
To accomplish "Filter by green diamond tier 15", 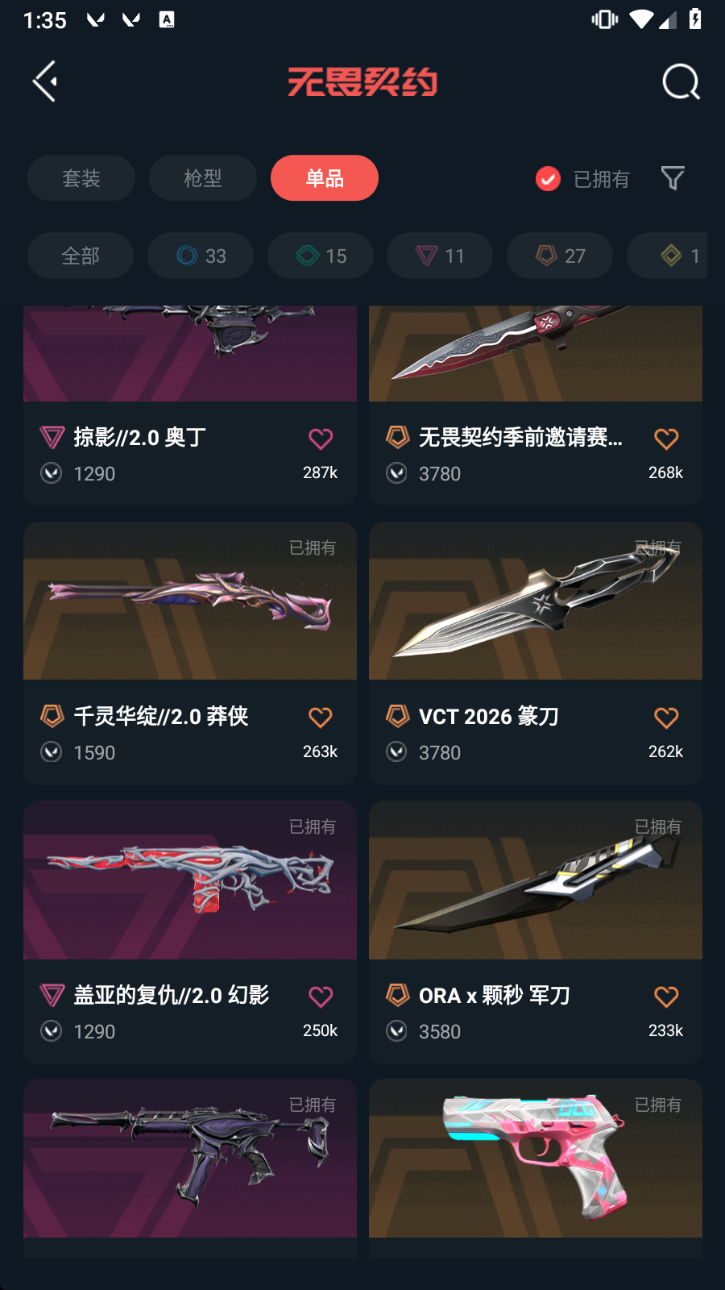I will click(x=320, y=256).
